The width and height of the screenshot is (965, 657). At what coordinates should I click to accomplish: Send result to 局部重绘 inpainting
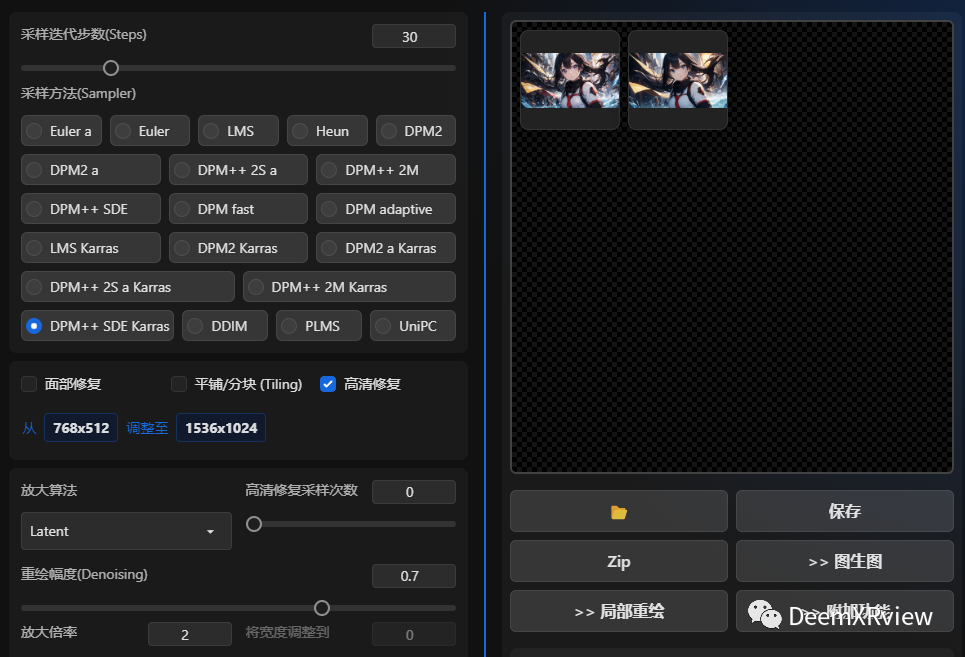point(618,611)
